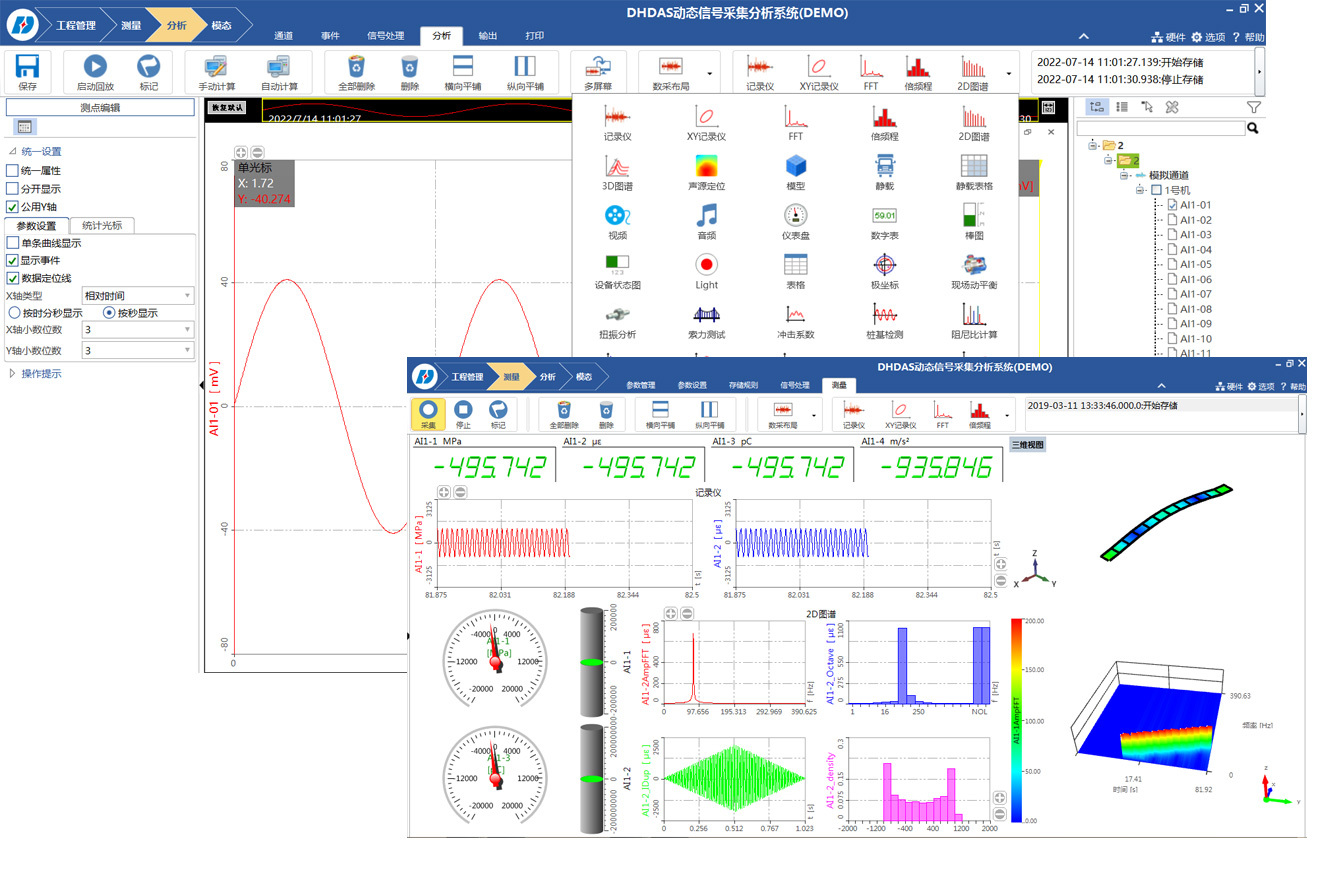1341x881 pixels.
Task: Open 数采布局 dropdown arrow in back window
Action: [x=710, y=73]
